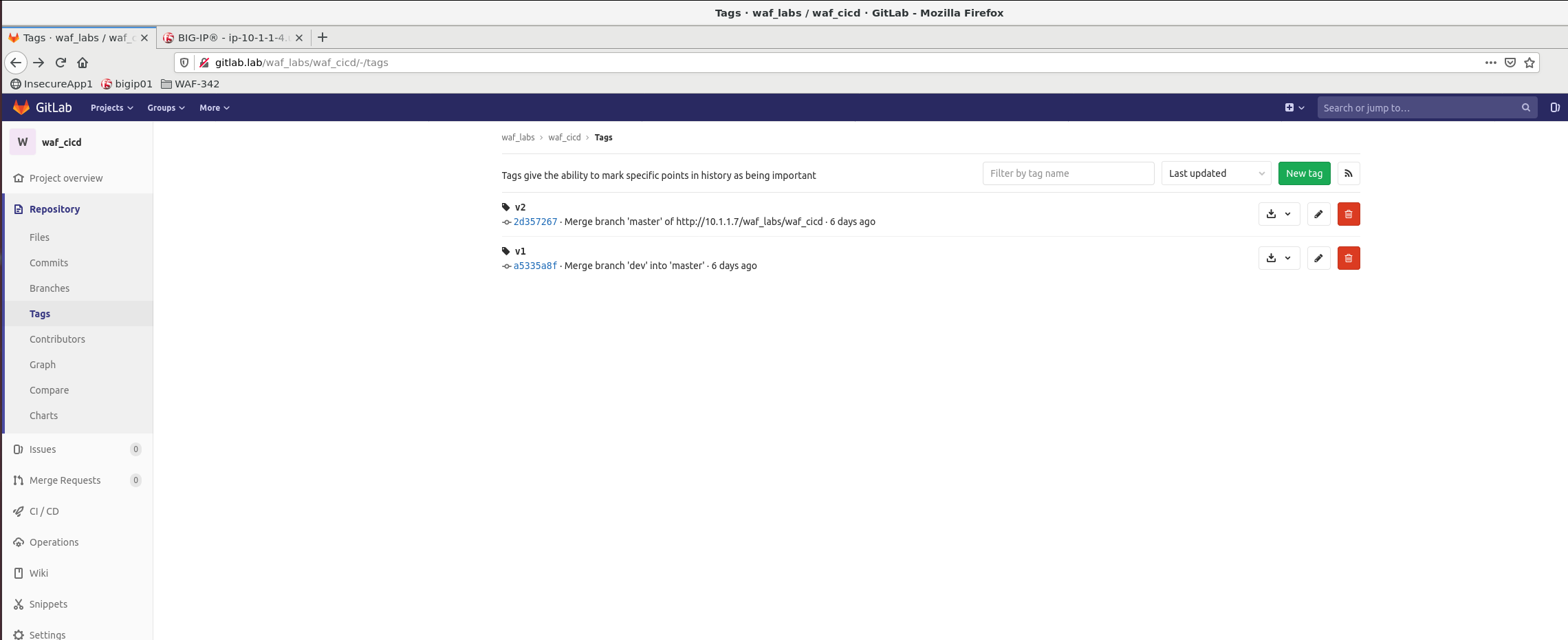The width and height of the screenshot is (1568, 640).
Task: Focus the Filter by tag name field
Action: (1068, 173)
